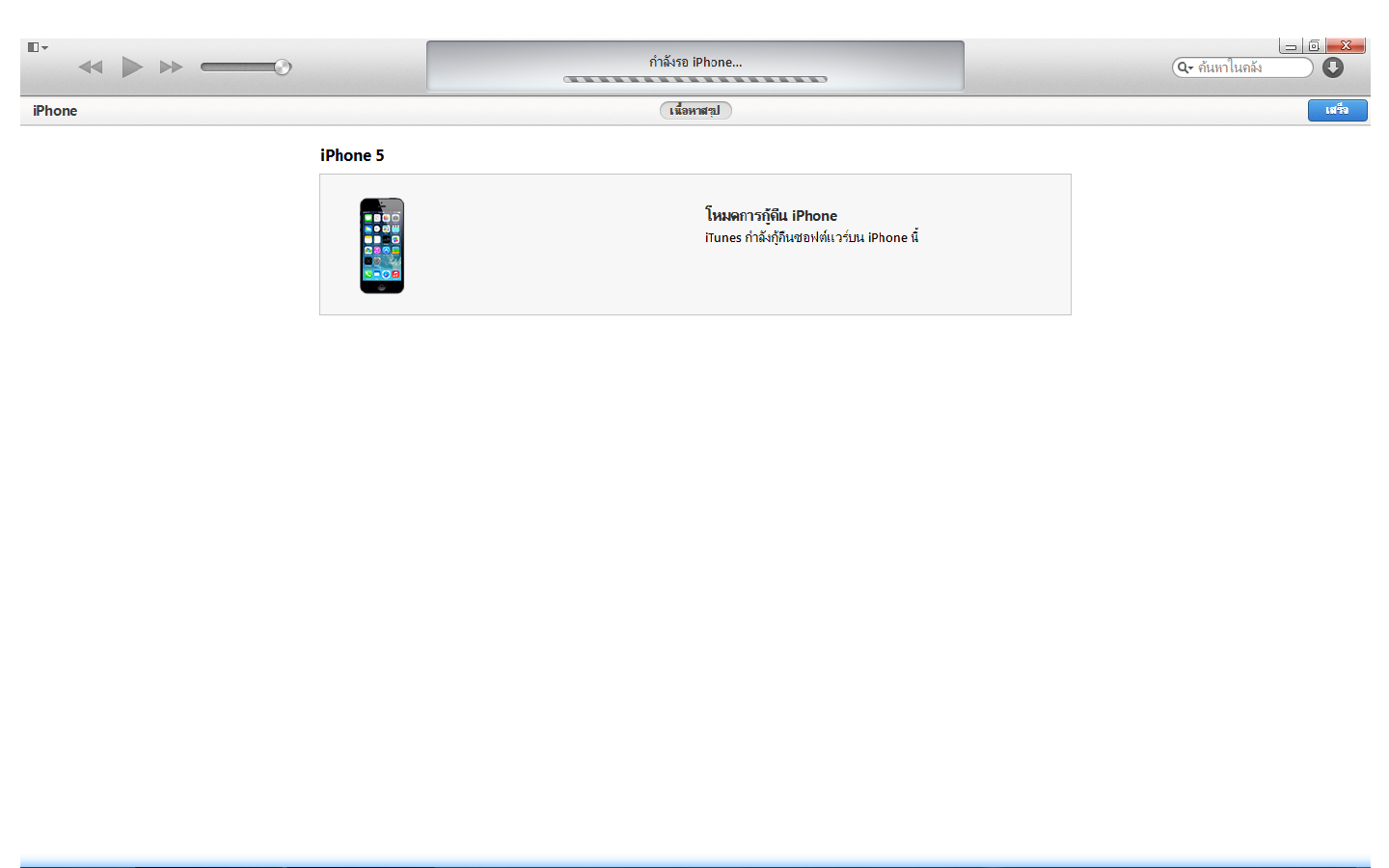Click the iPhone 5 heading
This screenshot has height=868, width=1389.
coord(352,155)
